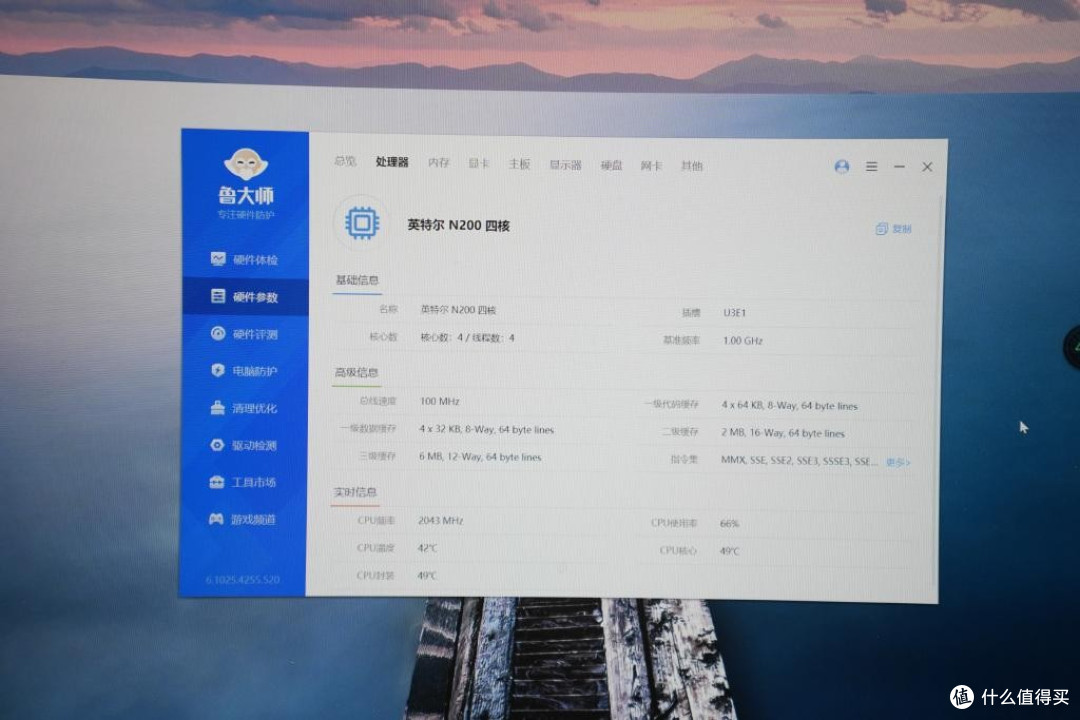This screenshot has height=720, width=1080.
Task: Open 硬件评测 benchmark section
Action: point(245,334)
